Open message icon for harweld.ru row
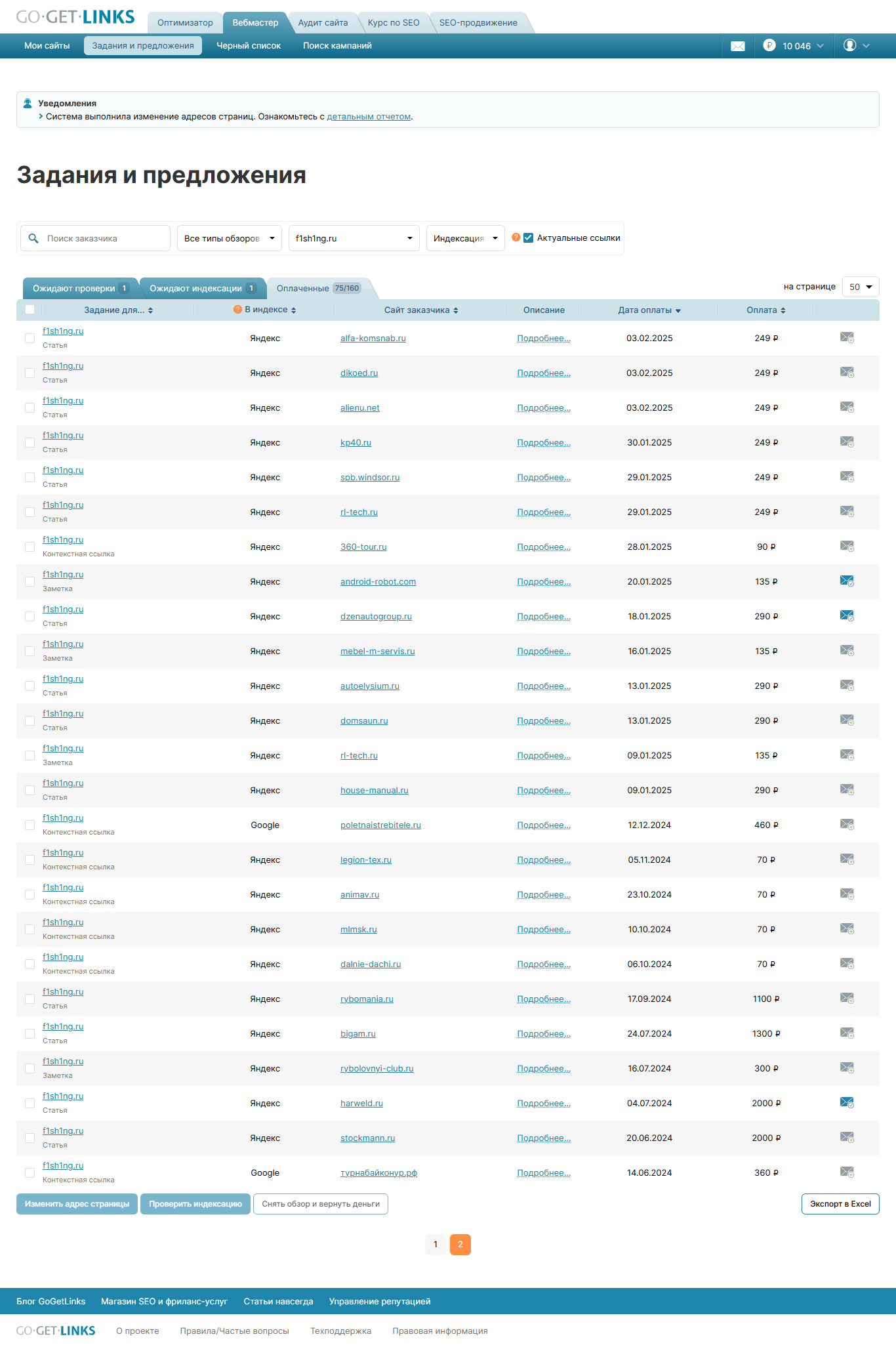Viewport: 896px width, 1347px height. pos(847,1103)
